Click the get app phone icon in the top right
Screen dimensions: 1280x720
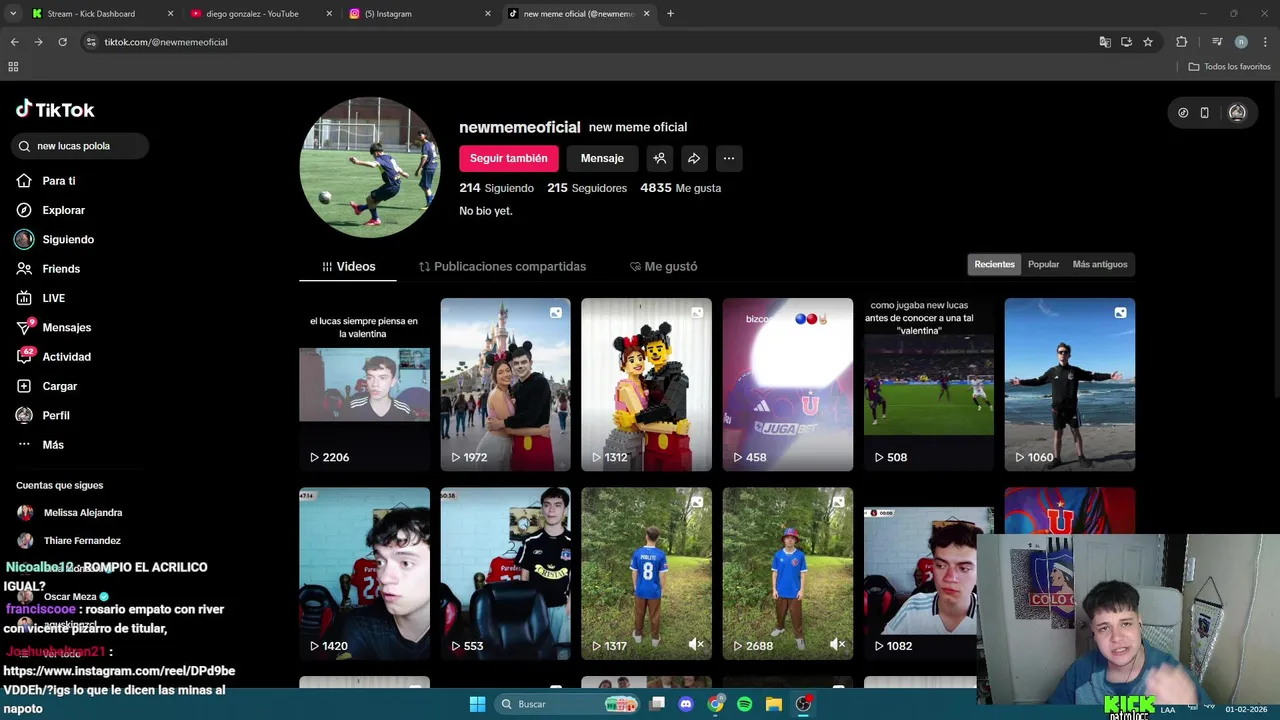coord(1205,113)
